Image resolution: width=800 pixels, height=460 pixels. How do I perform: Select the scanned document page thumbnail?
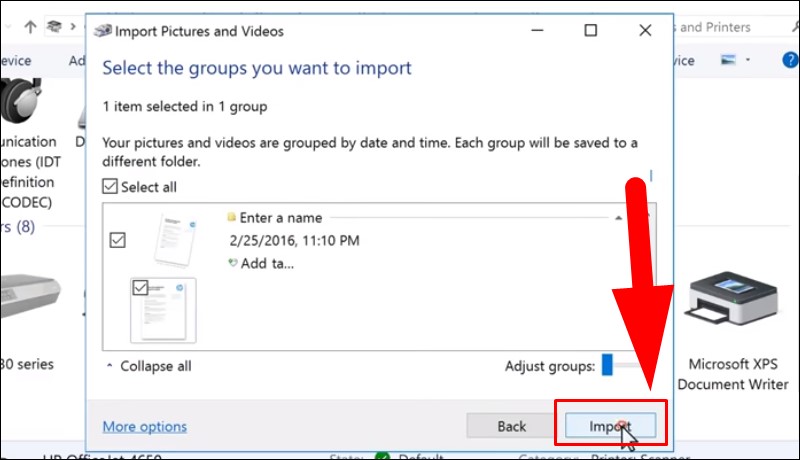[163, 310]
